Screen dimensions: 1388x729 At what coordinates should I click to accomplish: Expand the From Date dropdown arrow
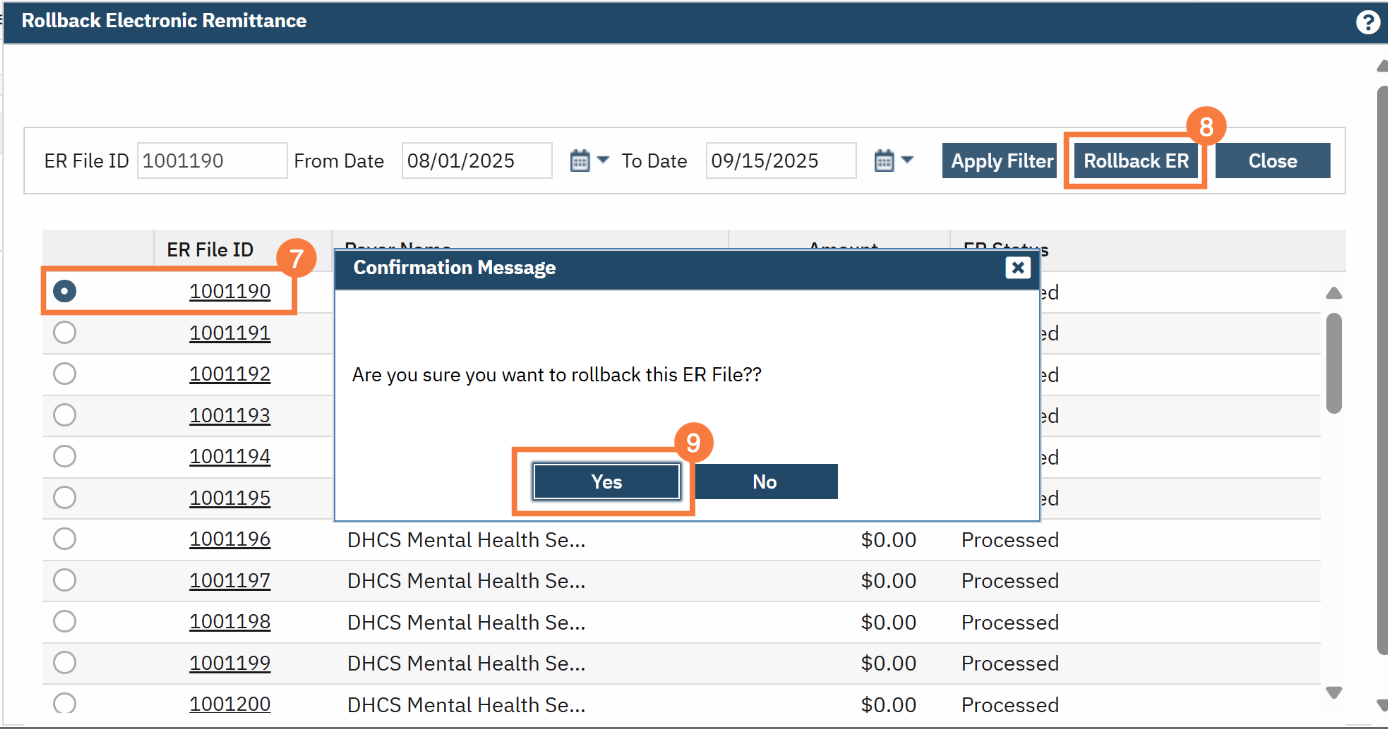point(603,160)
